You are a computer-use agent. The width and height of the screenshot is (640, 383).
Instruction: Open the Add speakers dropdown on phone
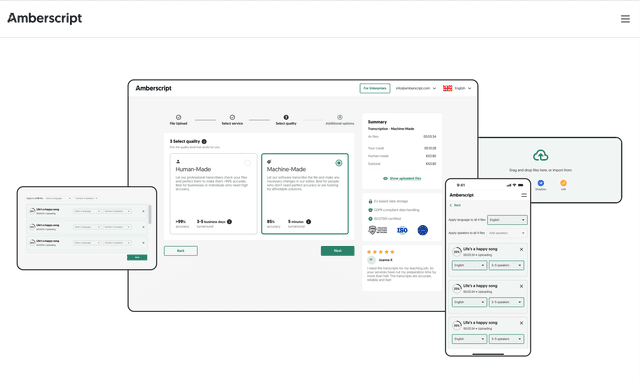[x=507, y=233]
